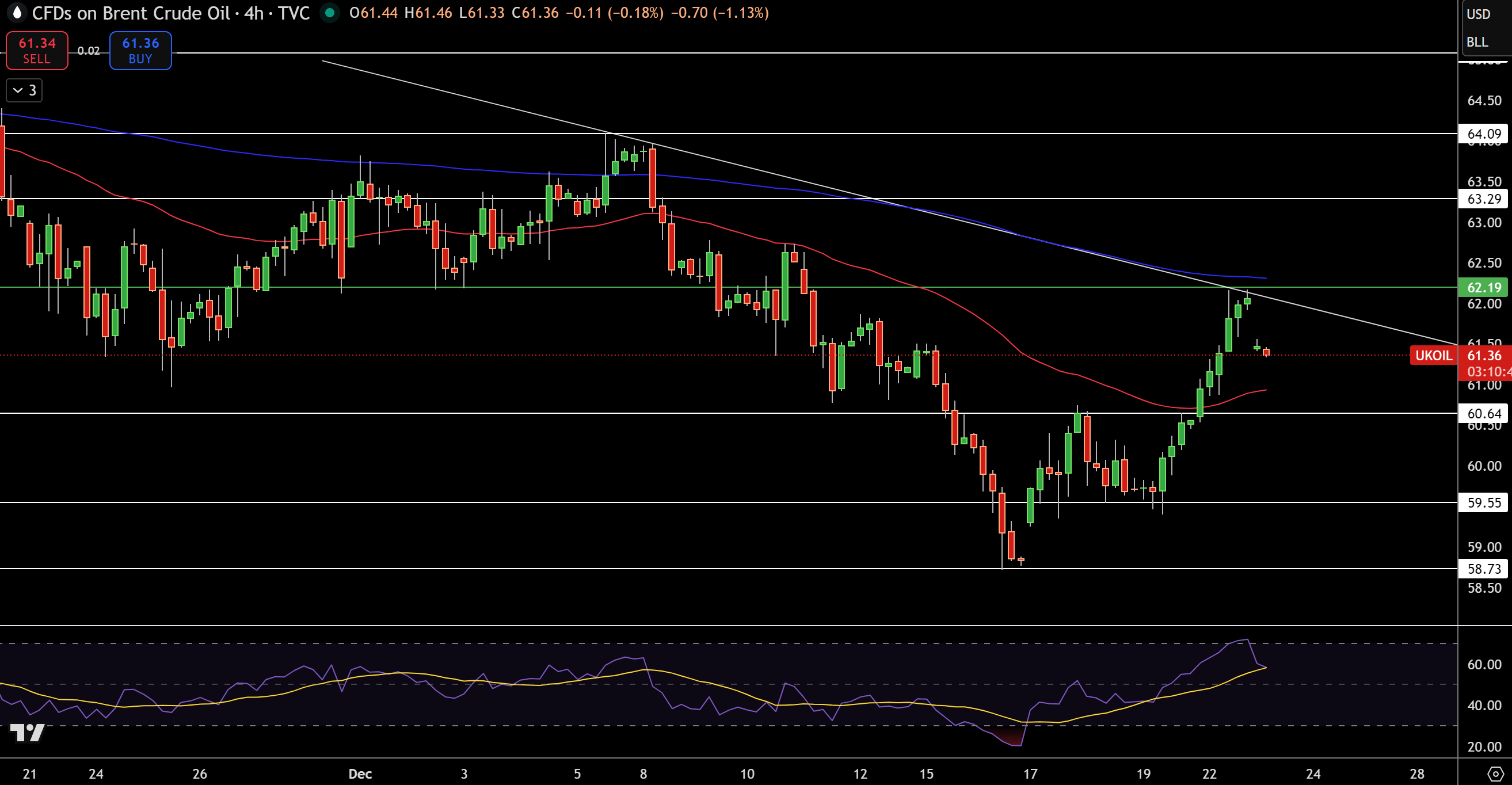Click the red UKOIL price label
Image resolution: width=1512 pixels, height=785 pixels.
(1433, 356)
